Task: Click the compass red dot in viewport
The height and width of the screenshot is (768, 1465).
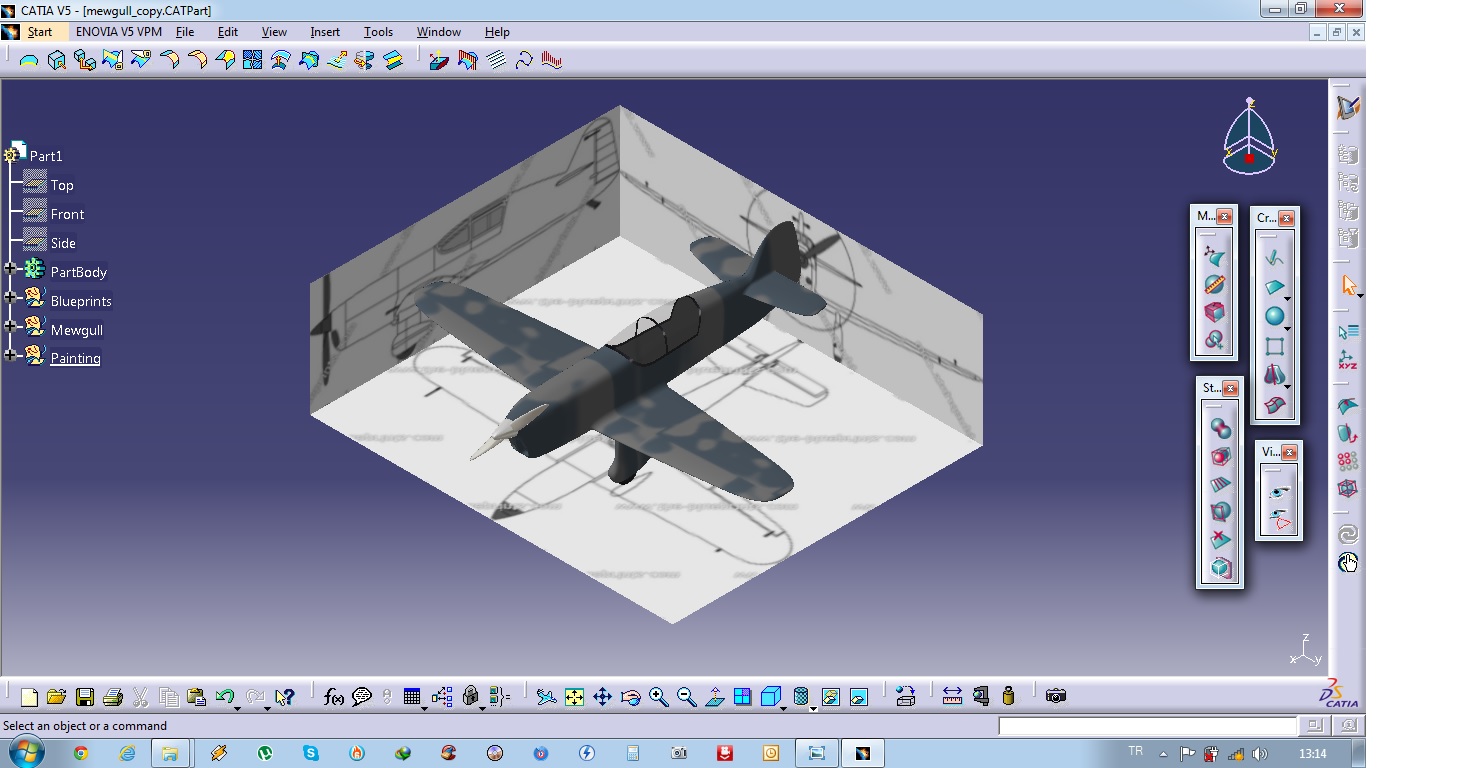Action: tap(1249, 158)
